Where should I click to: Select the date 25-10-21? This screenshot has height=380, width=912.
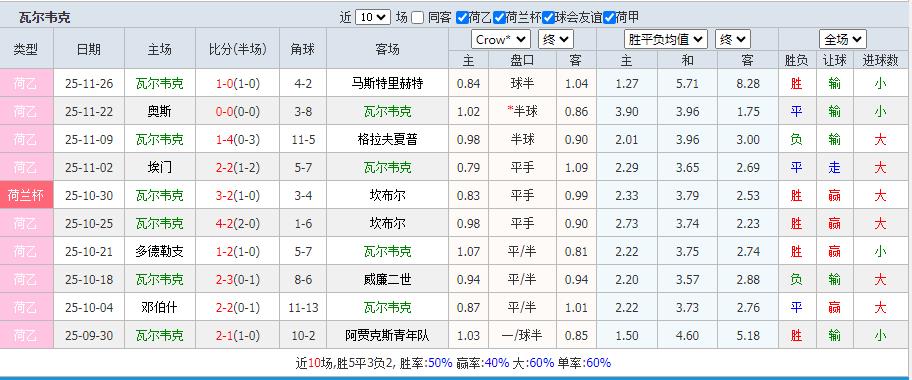tap(89, 251)
